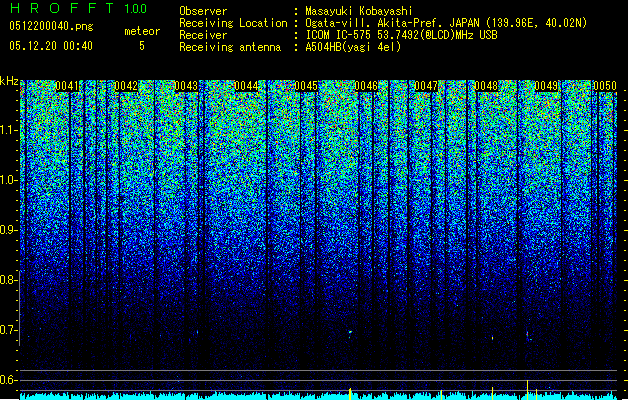Screen dimensions: 629x400
Task: Click the 'meteor' count label
Action: pyautogui.click(x=142, y=31)
